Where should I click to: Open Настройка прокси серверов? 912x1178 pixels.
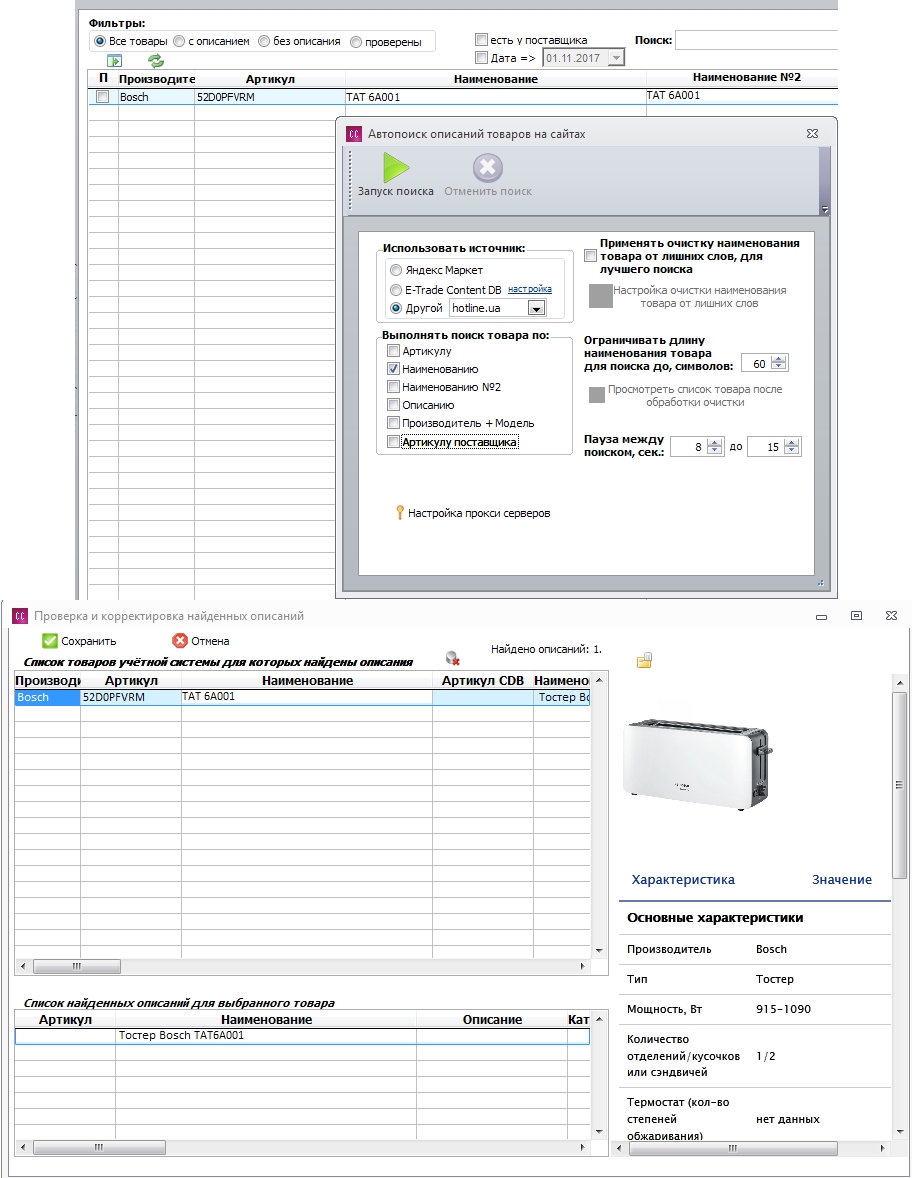[479, 513]
